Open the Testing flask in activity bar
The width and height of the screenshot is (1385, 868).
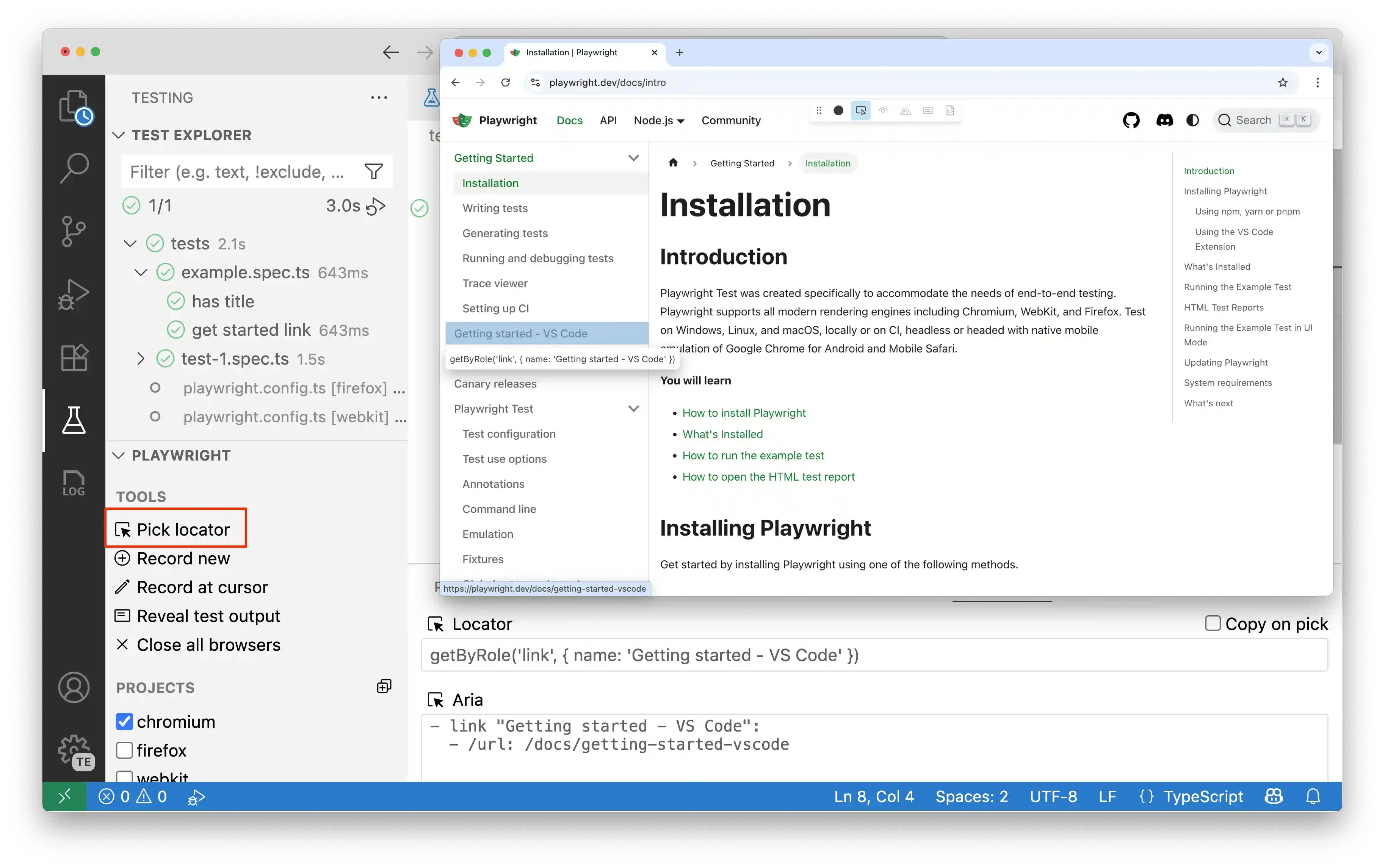74,420
